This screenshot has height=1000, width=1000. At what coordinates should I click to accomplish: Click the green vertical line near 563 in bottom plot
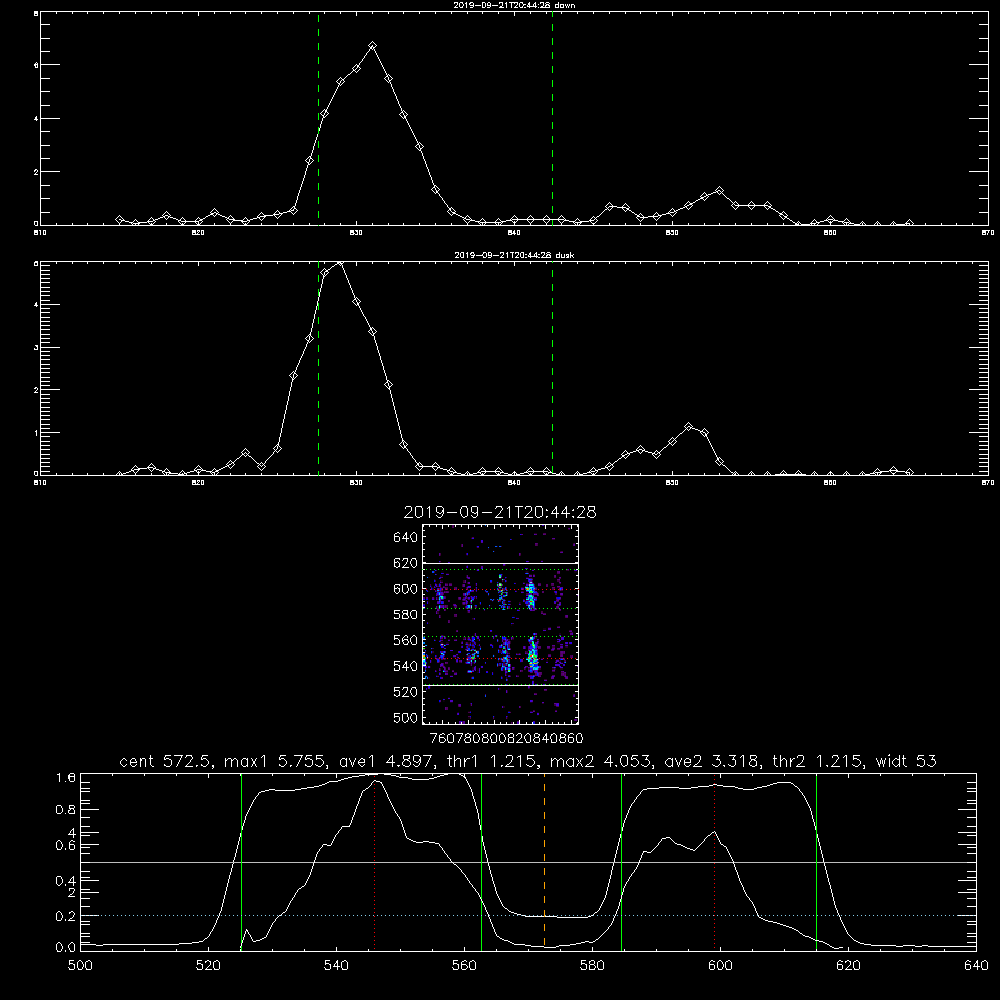pos(482,862)
